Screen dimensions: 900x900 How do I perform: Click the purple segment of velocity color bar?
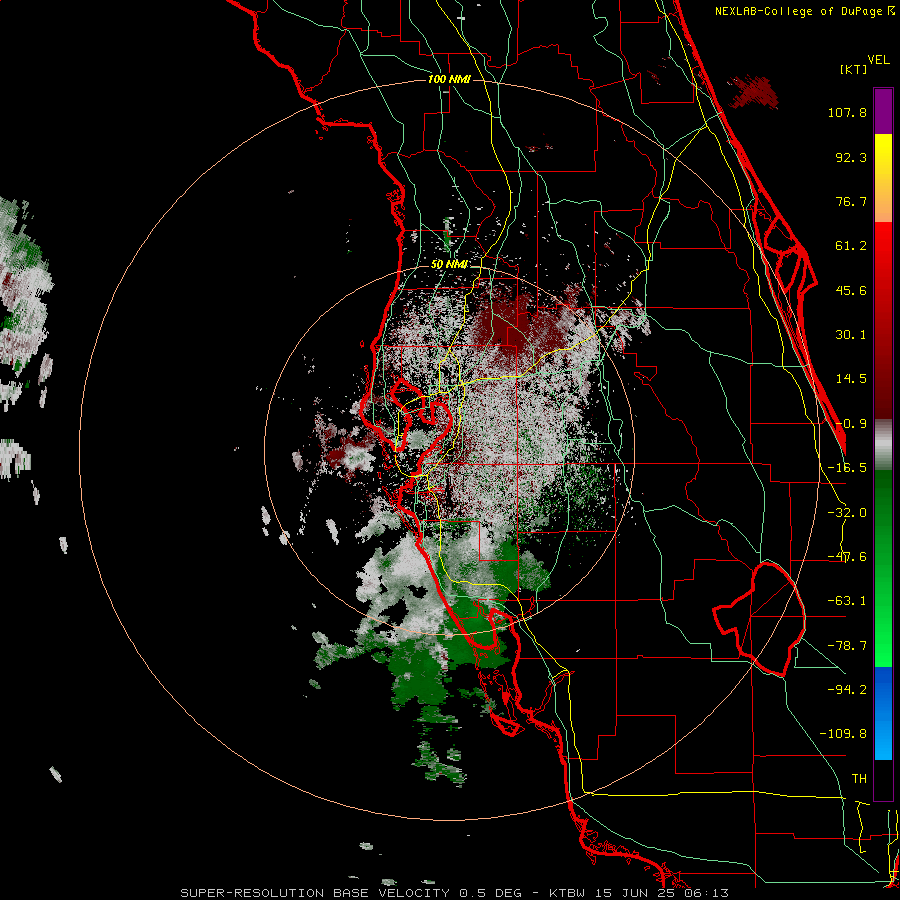point(883,111)
